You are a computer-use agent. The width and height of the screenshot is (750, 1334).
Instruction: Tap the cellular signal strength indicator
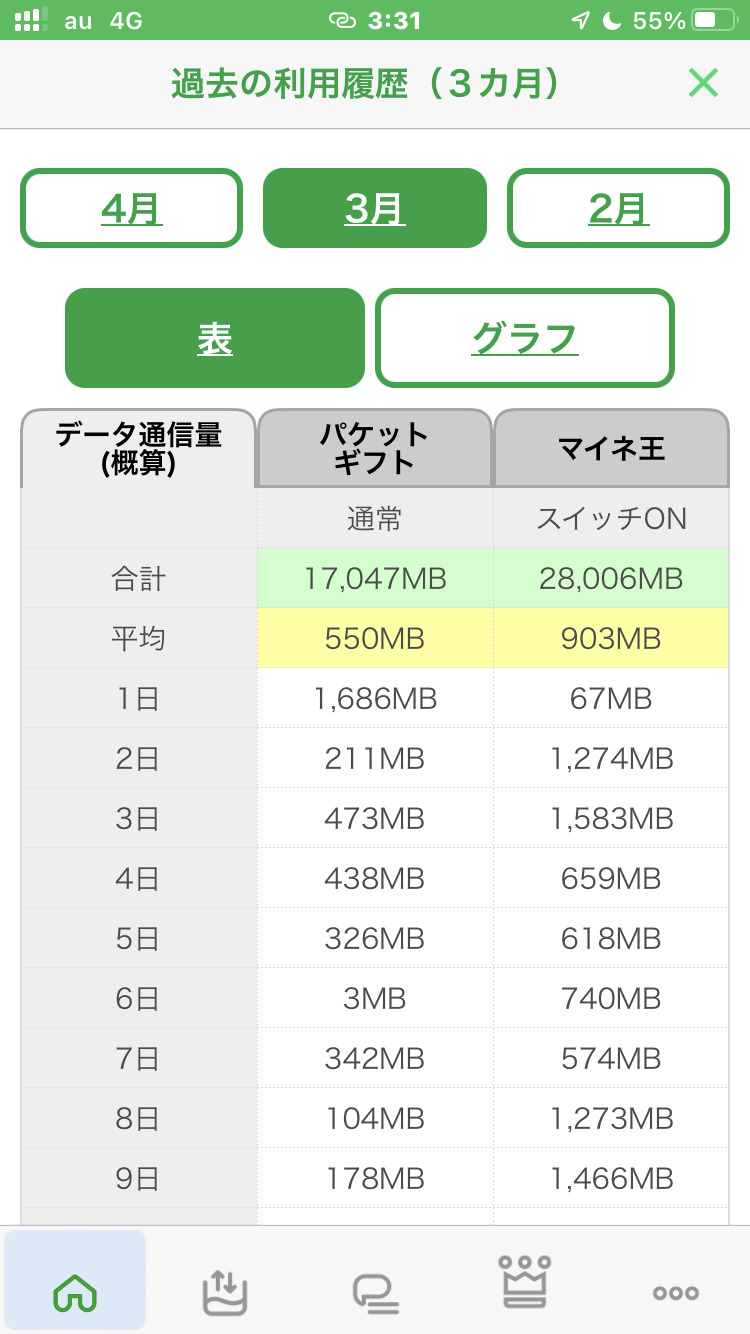click(x=31, y=20)
